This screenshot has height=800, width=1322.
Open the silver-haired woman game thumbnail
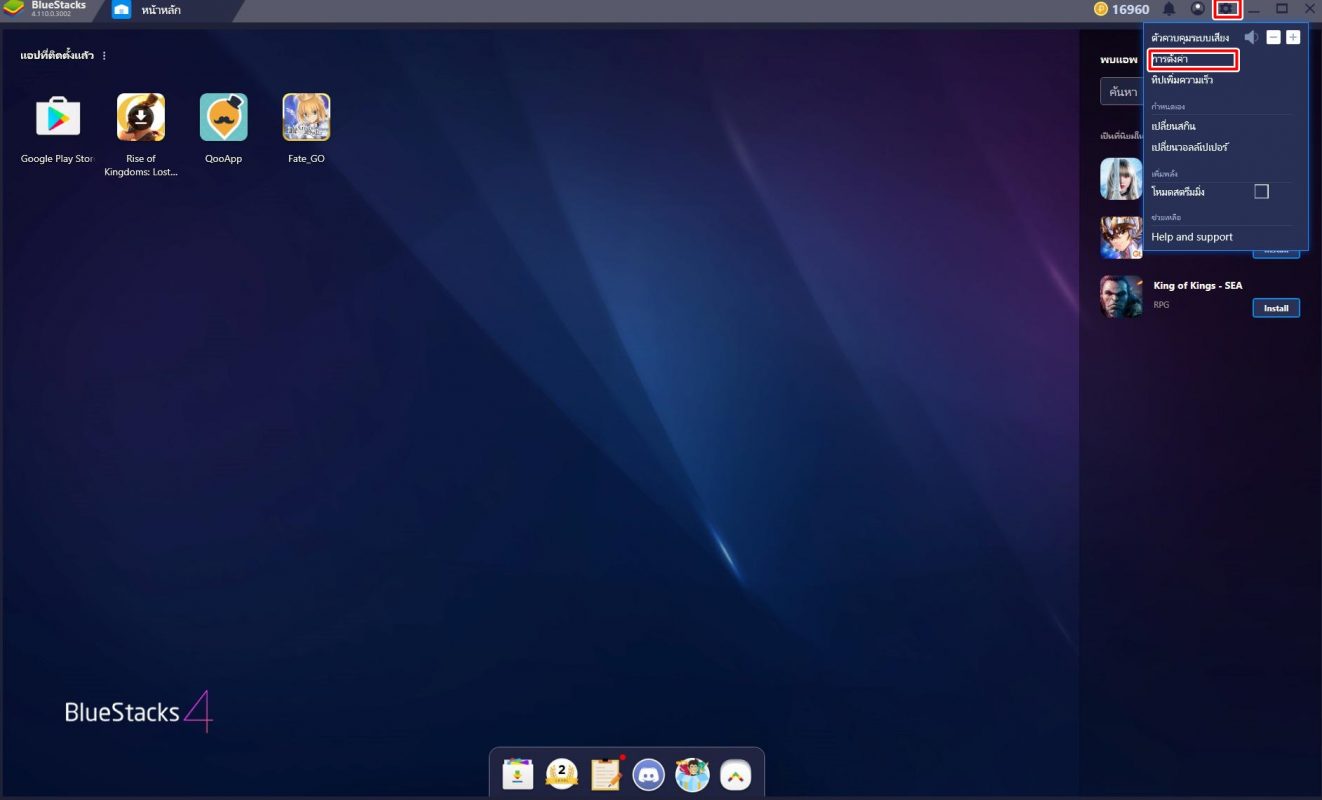[1121, 178]
